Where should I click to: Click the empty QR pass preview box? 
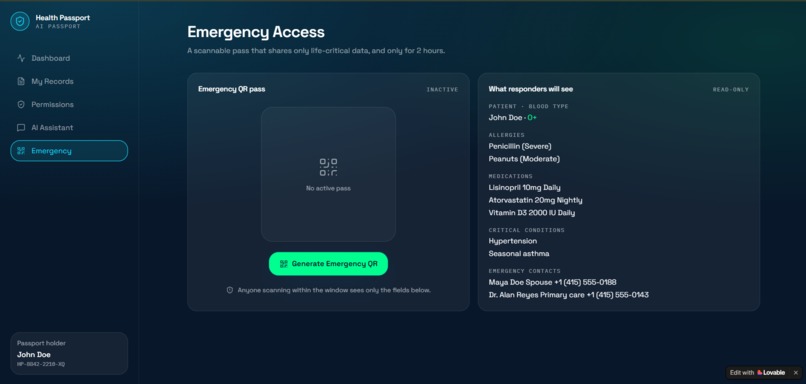point(328,174)
